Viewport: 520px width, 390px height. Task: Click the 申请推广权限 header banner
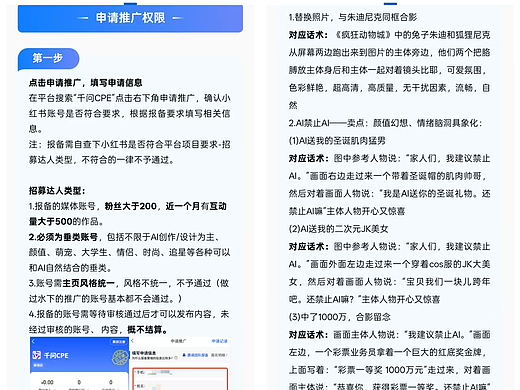point(130,18)
